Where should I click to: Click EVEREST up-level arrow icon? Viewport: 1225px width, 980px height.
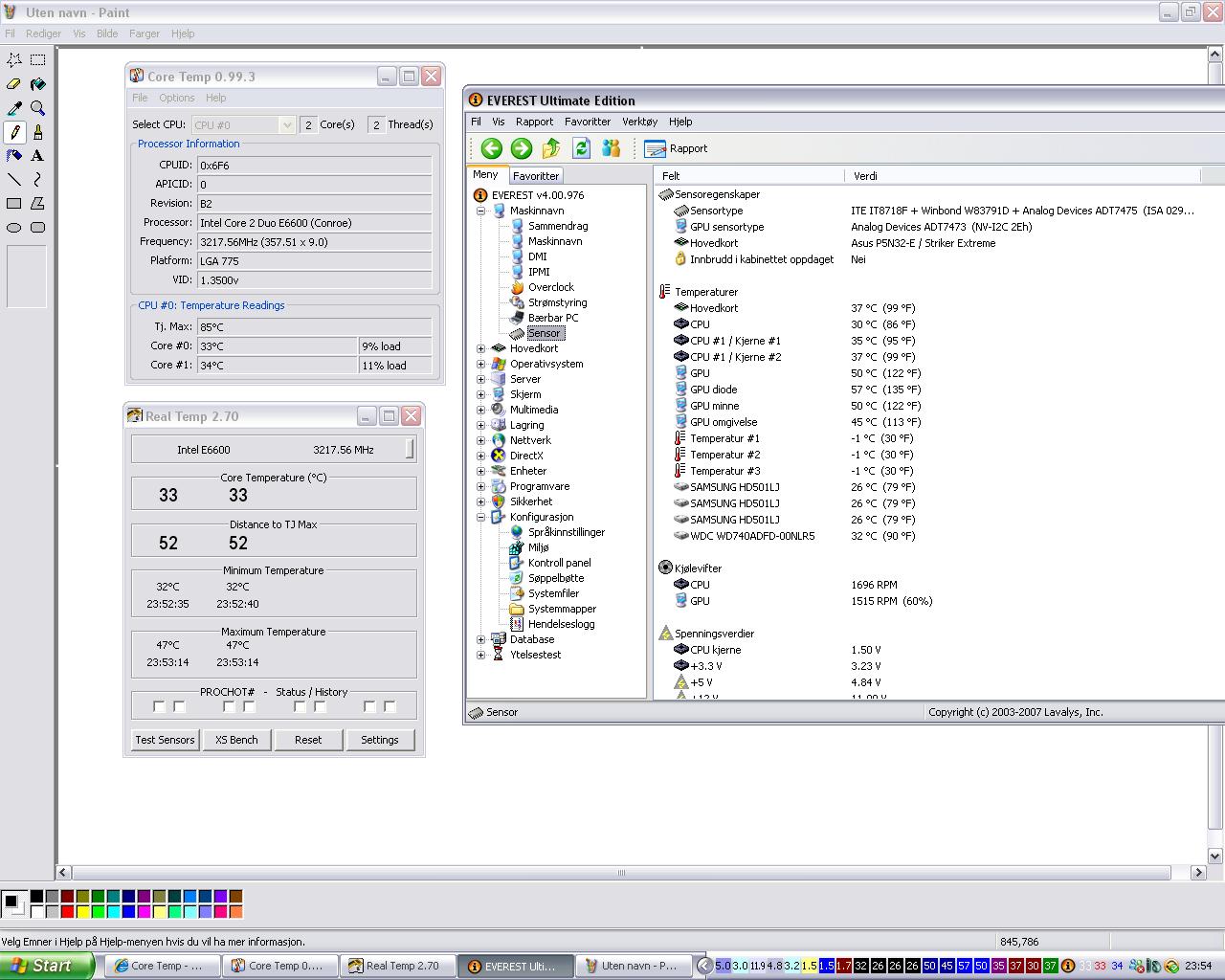click(x=551, y=147)
